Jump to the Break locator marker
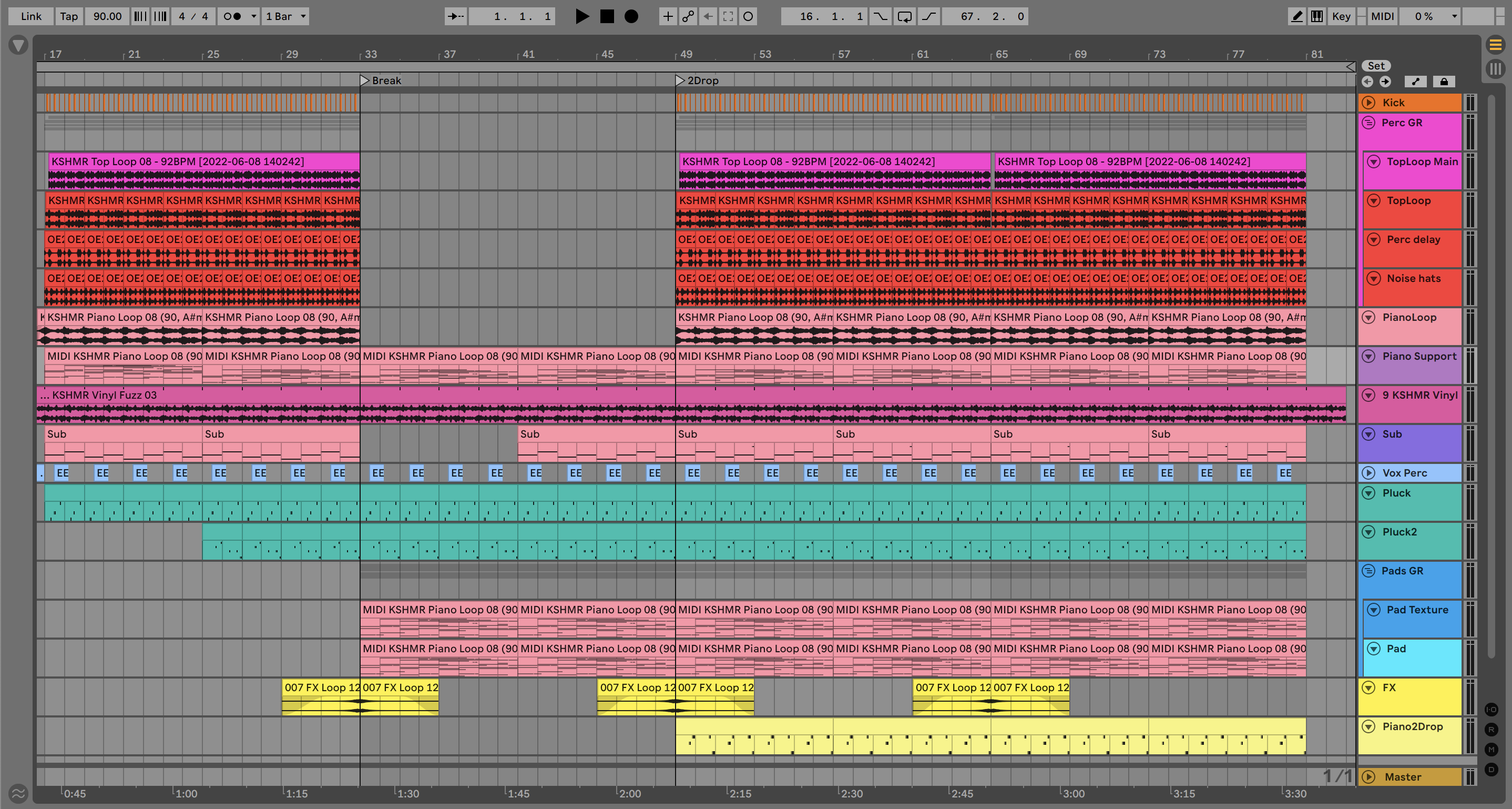 [x=364, y=80]
